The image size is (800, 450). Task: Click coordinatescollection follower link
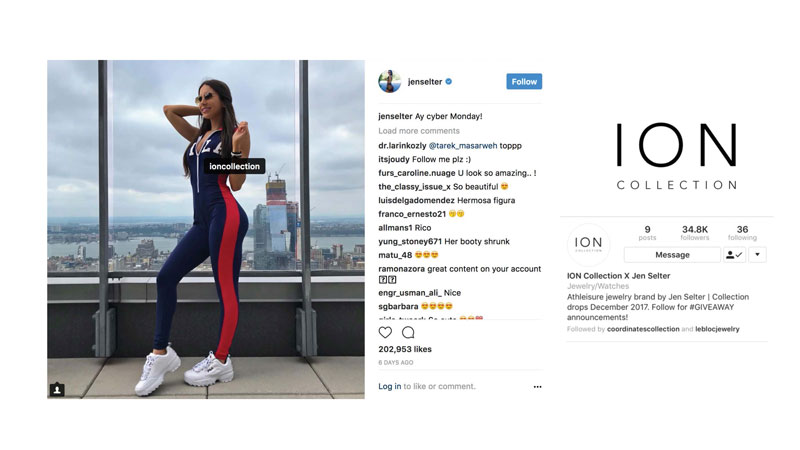coord(643,329)
